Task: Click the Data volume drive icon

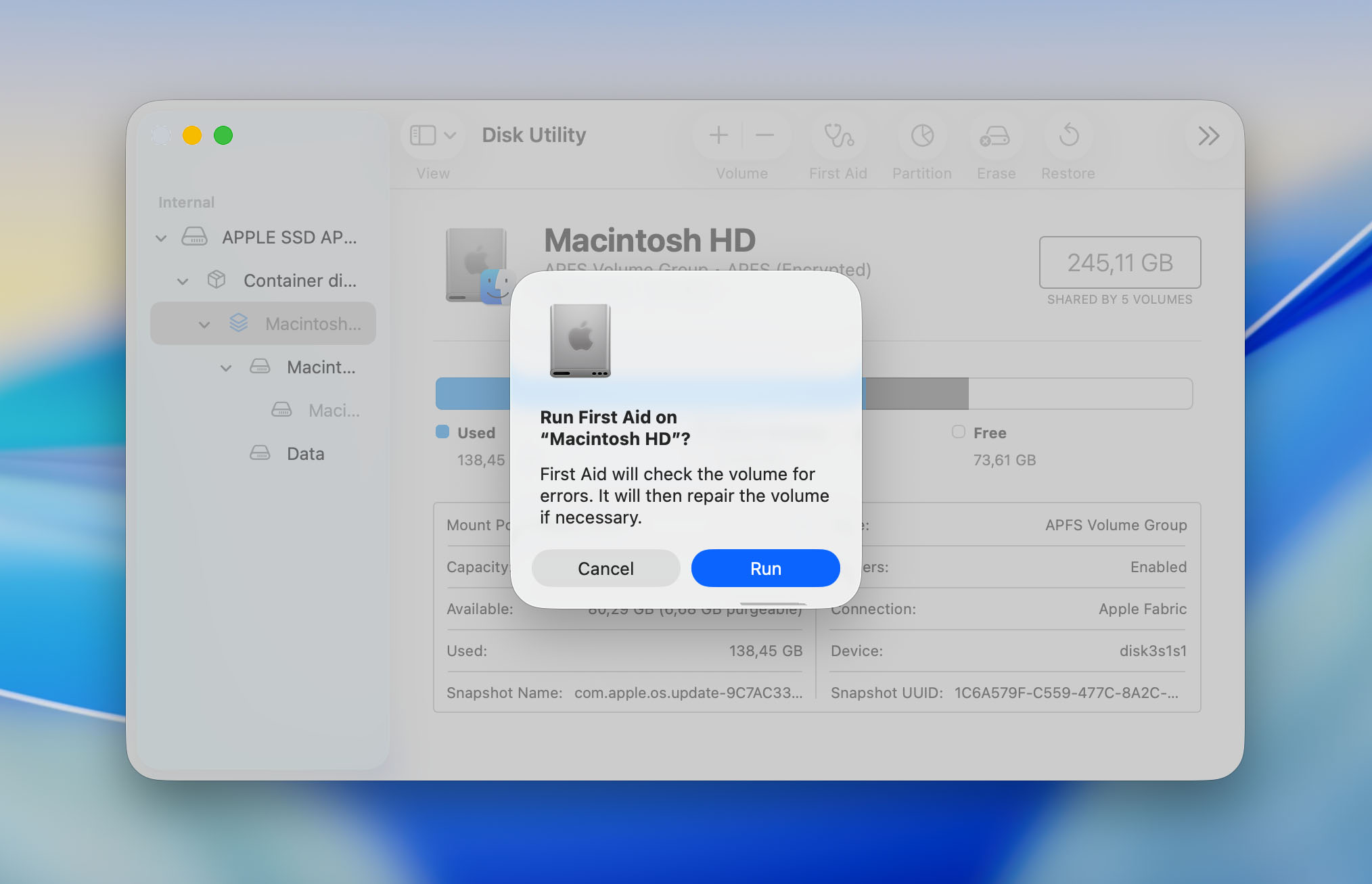Action: click(x=260, y=453)
